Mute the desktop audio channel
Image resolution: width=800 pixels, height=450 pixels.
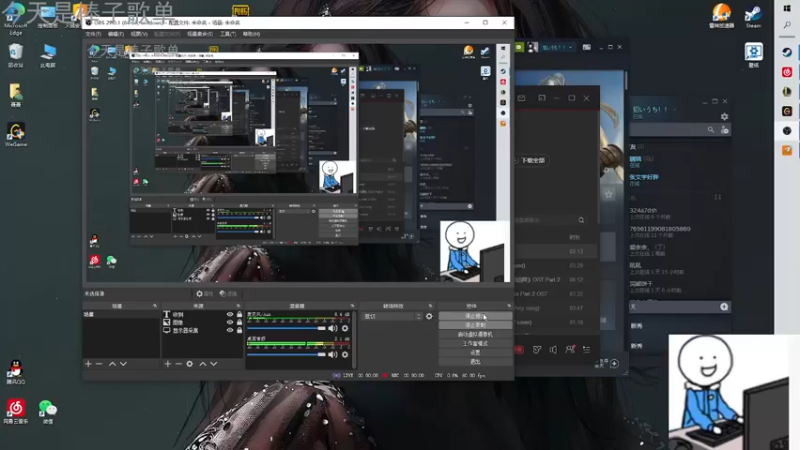pyautogui.click(x=333, y=354)
